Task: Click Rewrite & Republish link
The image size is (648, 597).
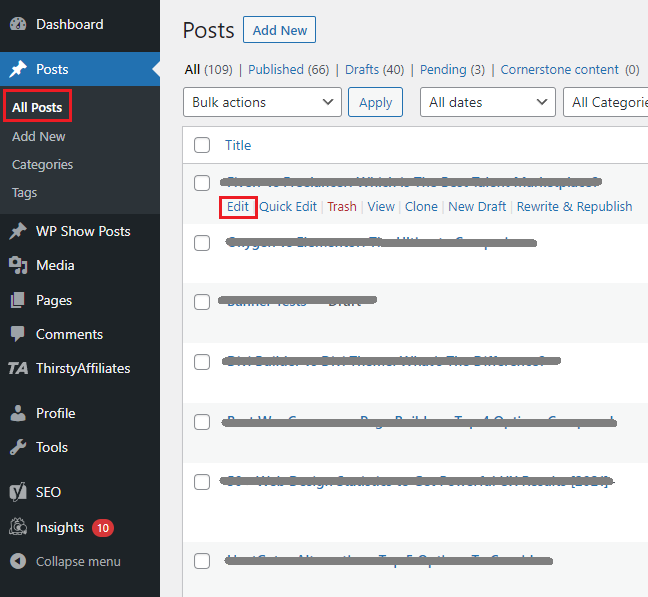Action: (574, 206)
